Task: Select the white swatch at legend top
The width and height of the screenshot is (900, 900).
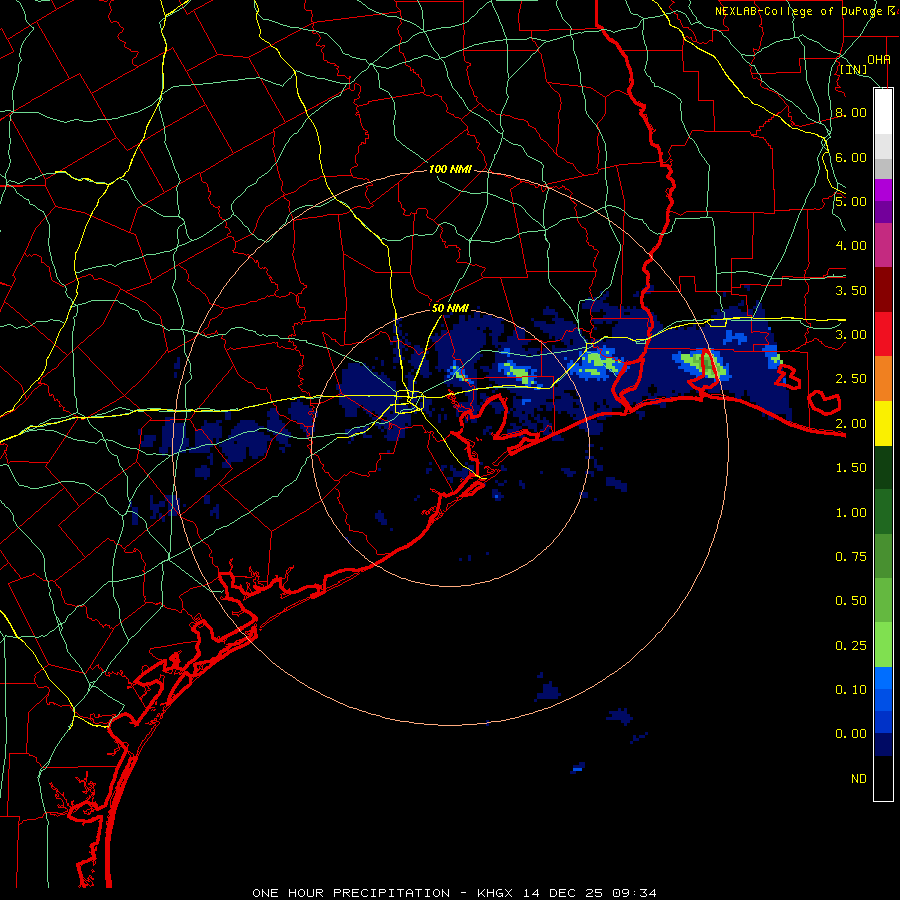Action: pyautogui.click(x=883, y=112)
